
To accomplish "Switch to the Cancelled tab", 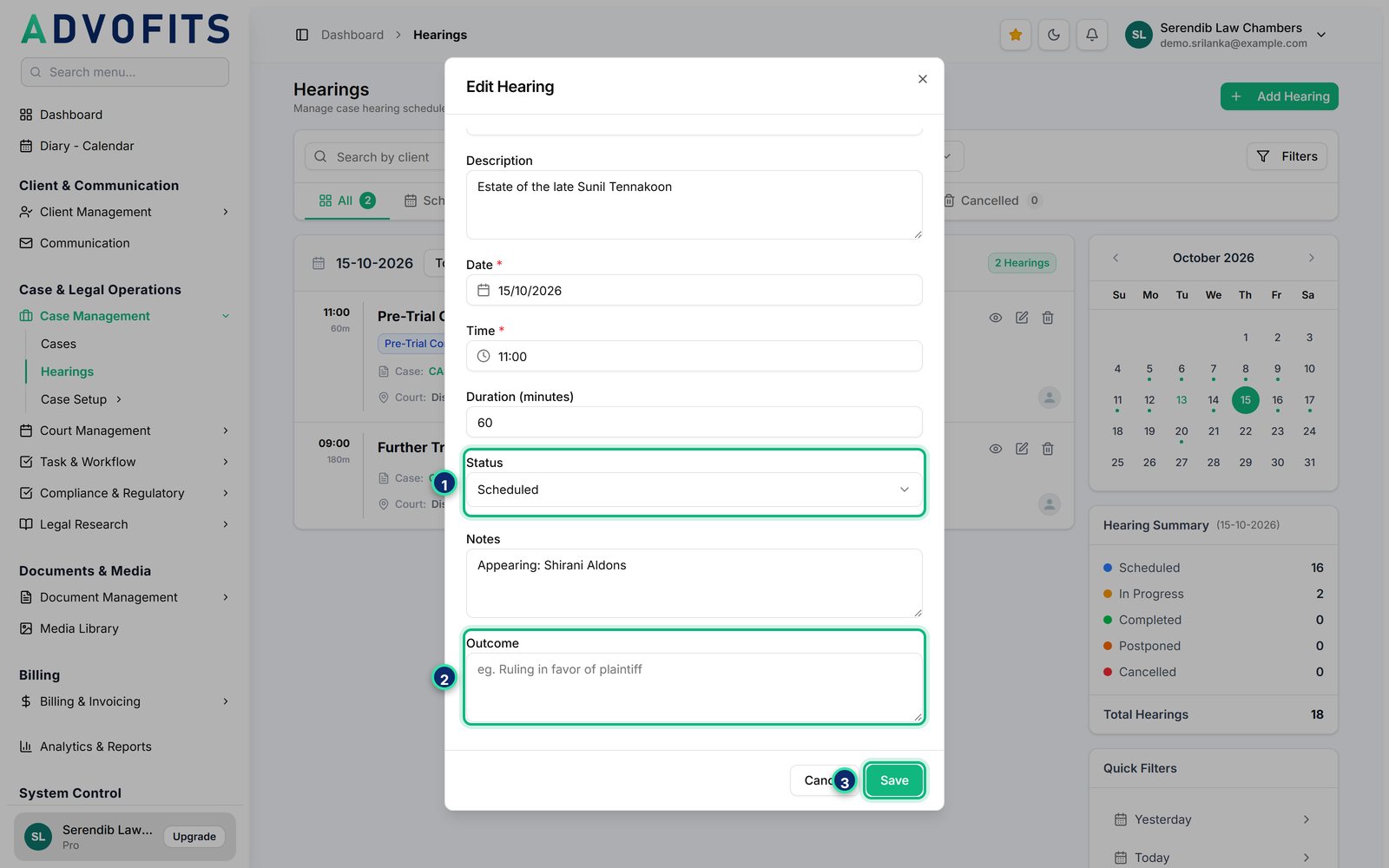I will 991,201.
